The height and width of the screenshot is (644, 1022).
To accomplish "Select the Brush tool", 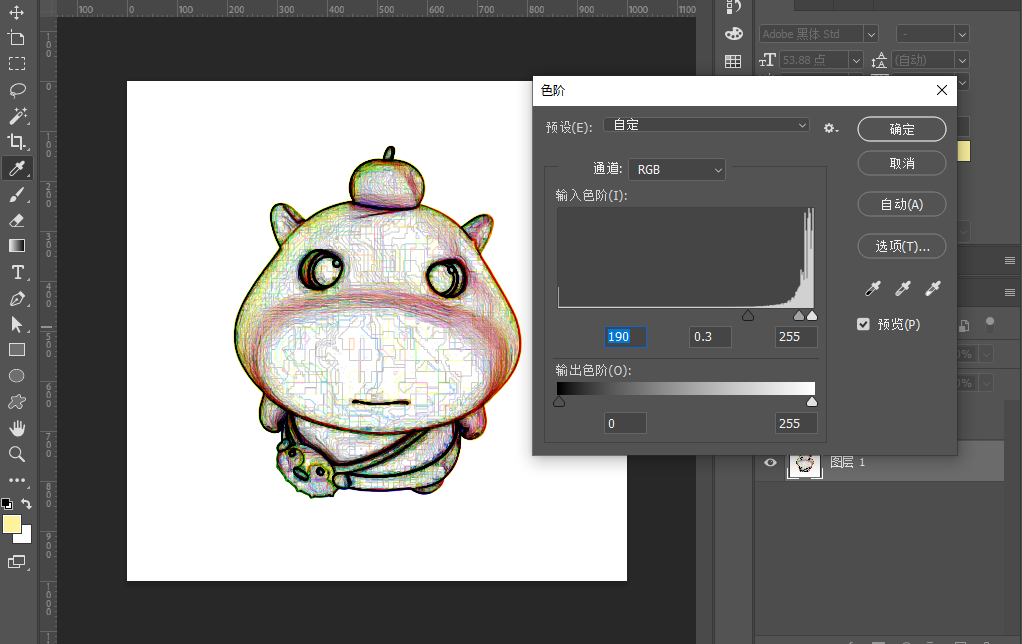I will pos(17,194).
